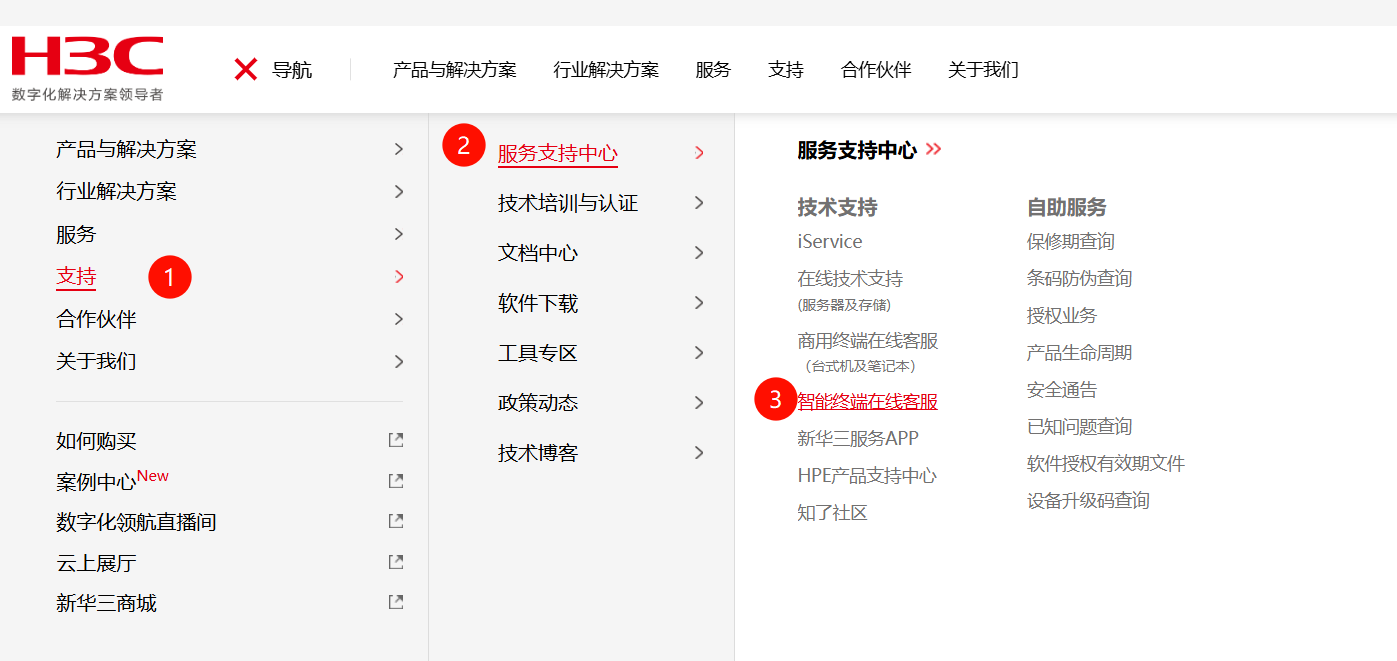The height and width of the screenshot is (661, 1397).
Task: Open 设备升级码查询 link
Action: 1088,500
